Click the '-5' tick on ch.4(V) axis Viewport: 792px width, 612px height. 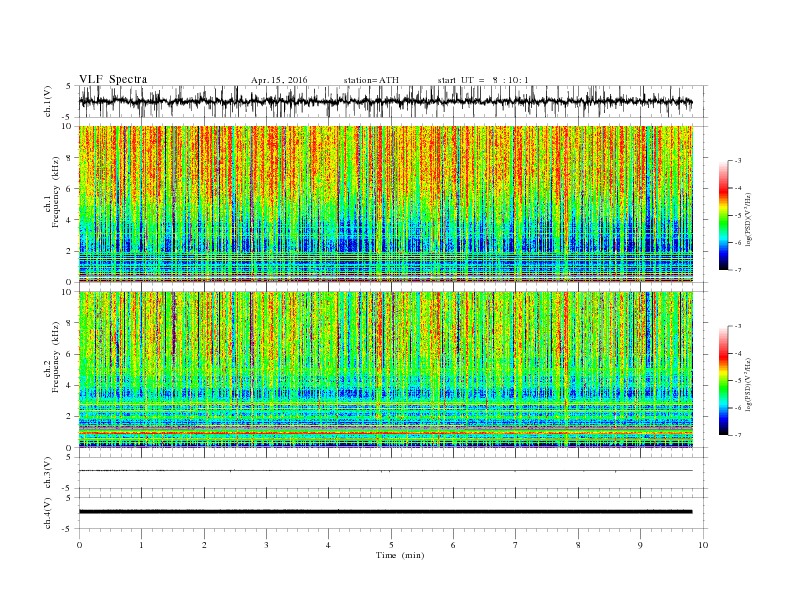[68, 529]
